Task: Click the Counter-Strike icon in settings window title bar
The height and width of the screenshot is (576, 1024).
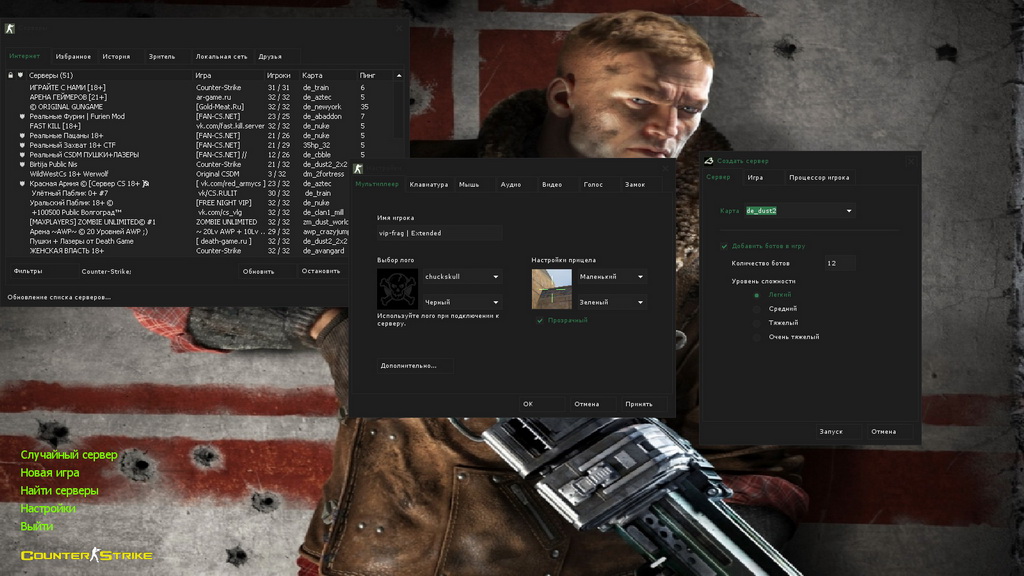Action: click(358, 168)
